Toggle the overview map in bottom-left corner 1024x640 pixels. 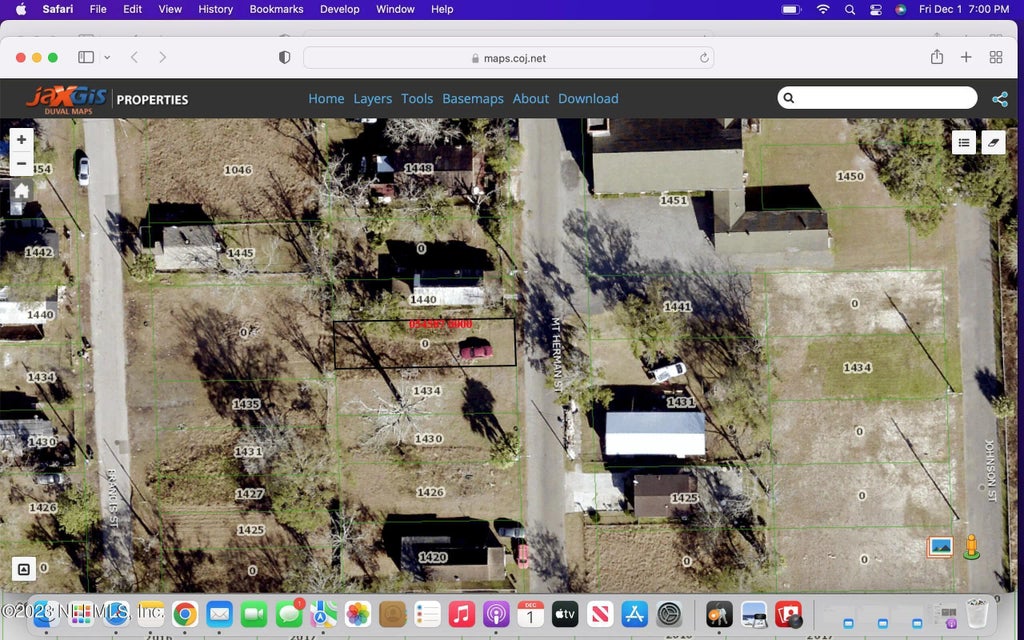(x=23, y=569)
